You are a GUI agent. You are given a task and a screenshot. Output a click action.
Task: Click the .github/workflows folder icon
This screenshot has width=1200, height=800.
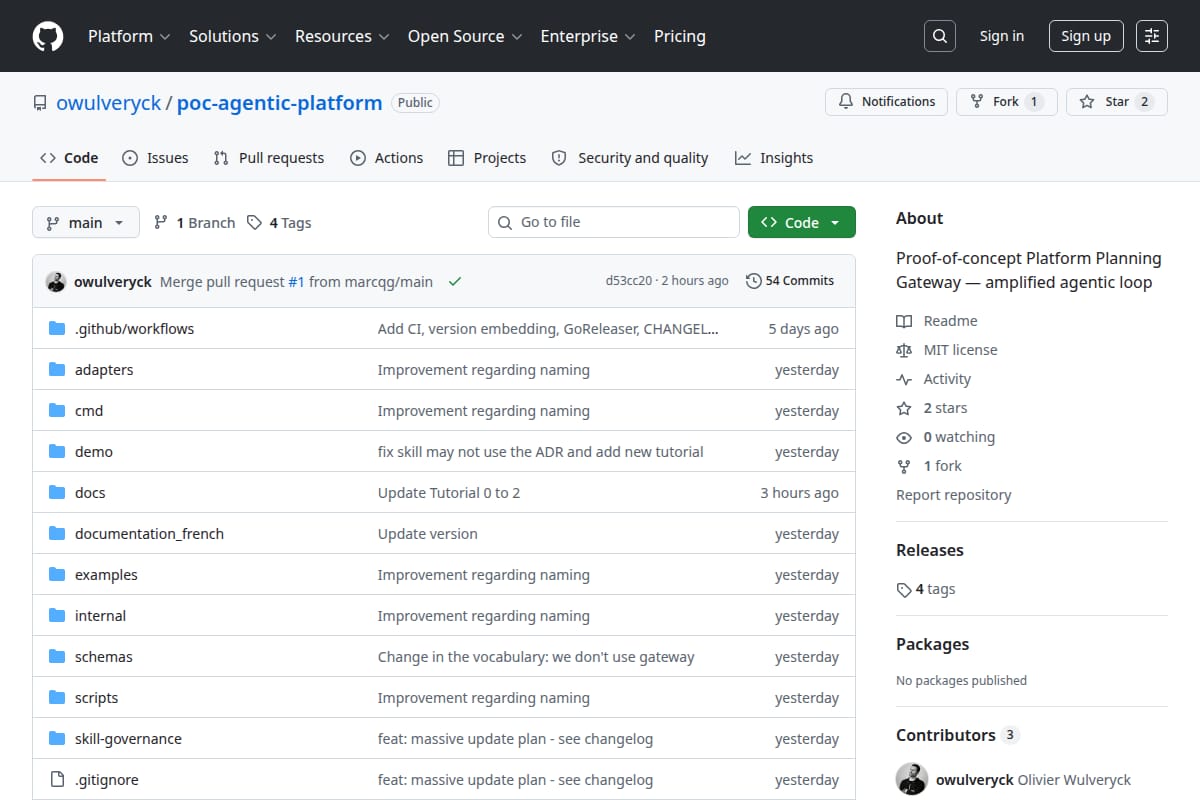coord(57,329)
